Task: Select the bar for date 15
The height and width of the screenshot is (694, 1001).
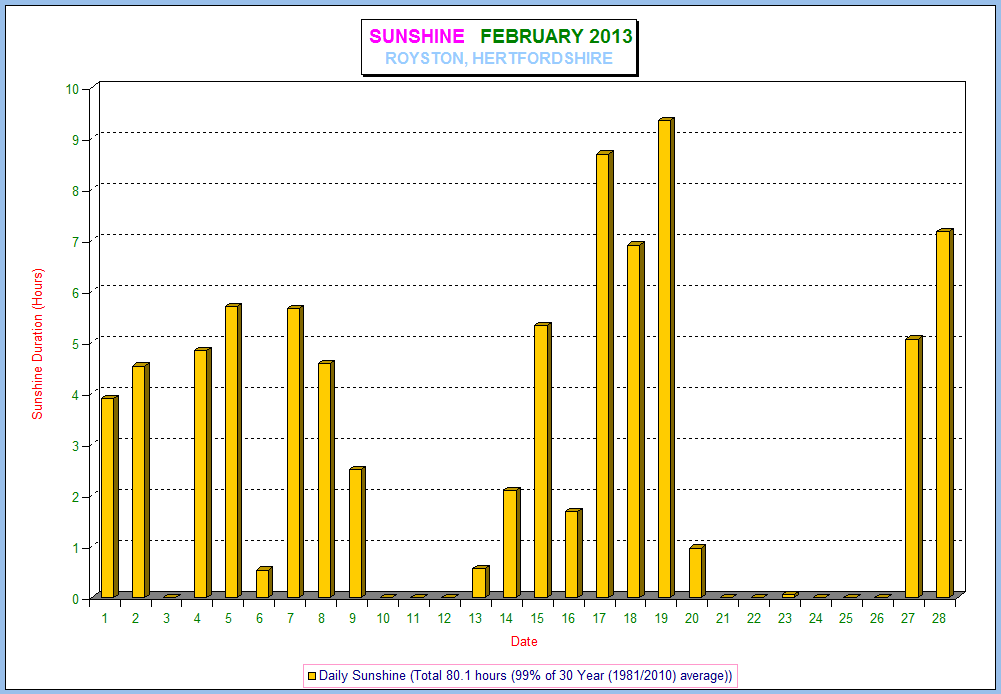Action: 543,460
